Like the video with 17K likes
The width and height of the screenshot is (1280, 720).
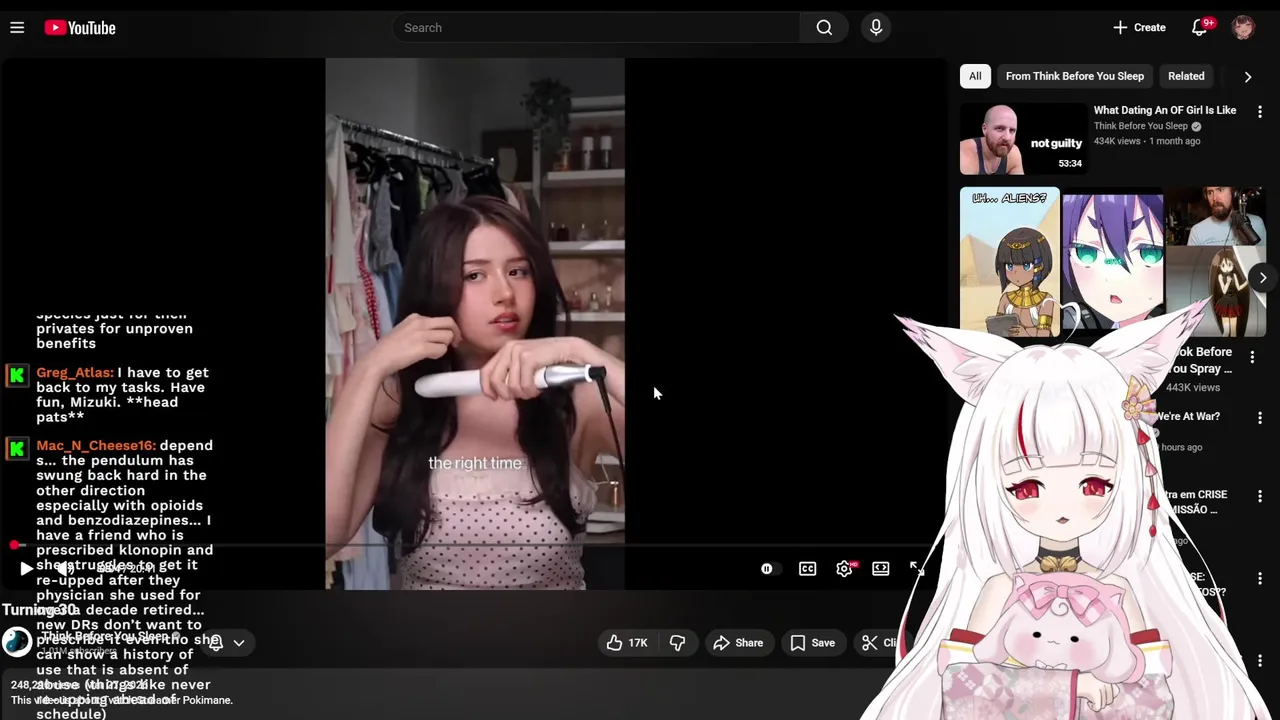(x=628, y=643)
